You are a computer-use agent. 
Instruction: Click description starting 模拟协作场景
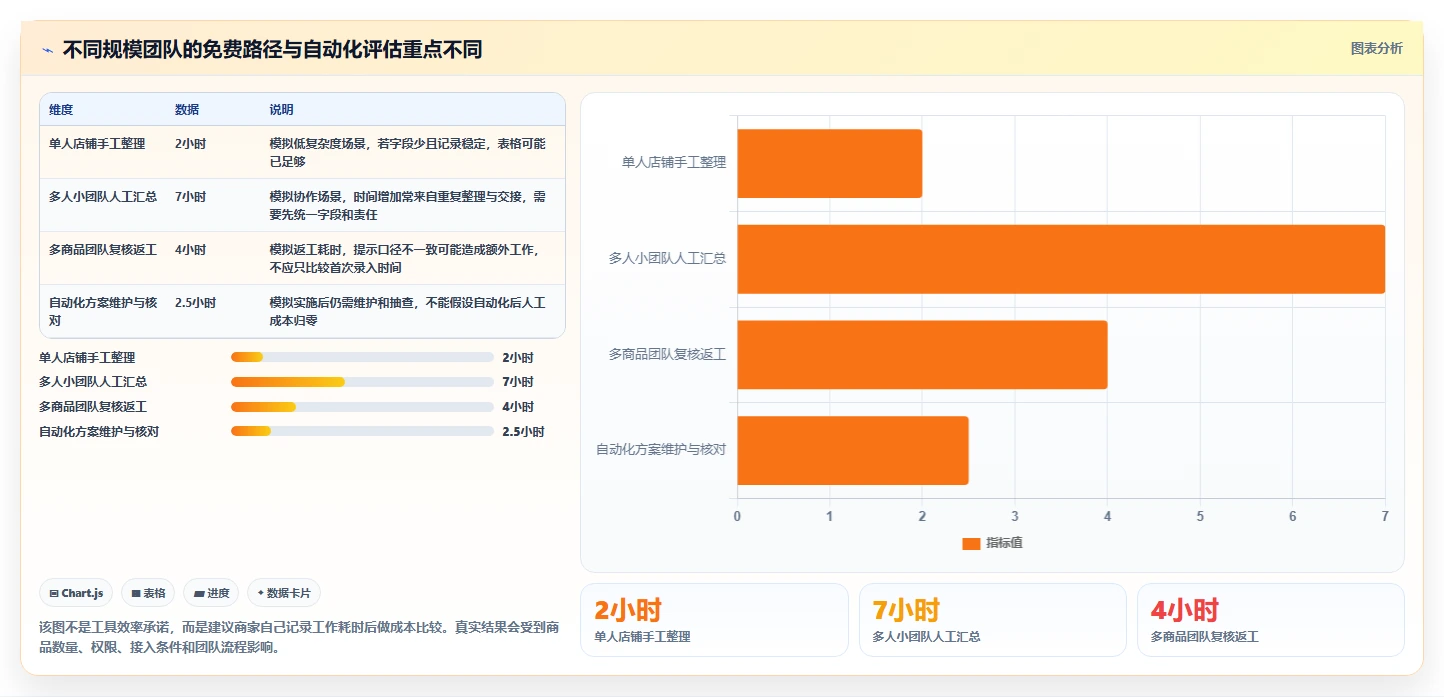click(408, 205)
